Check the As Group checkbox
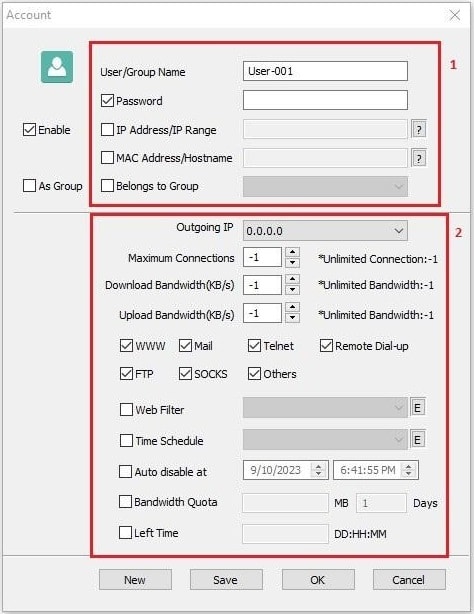Viewport: 474px width, 614px height. click(x=29, y=186)
